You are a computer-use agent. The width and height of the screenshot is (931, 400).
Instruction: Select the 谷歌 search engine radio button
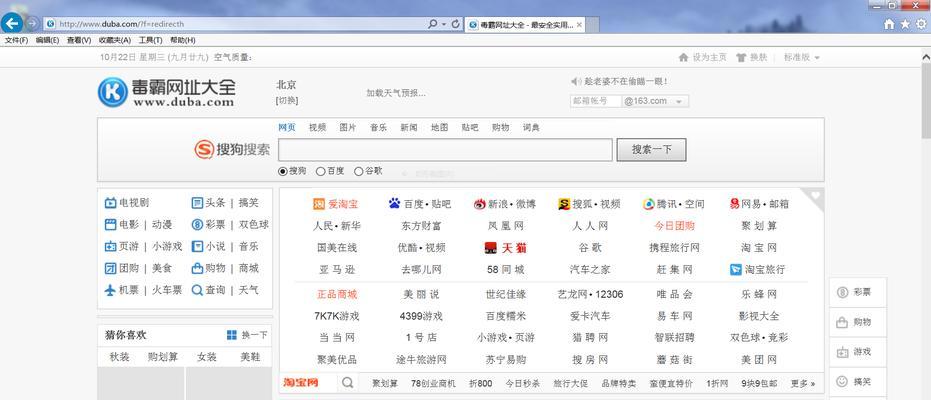(x=359, y=172)
